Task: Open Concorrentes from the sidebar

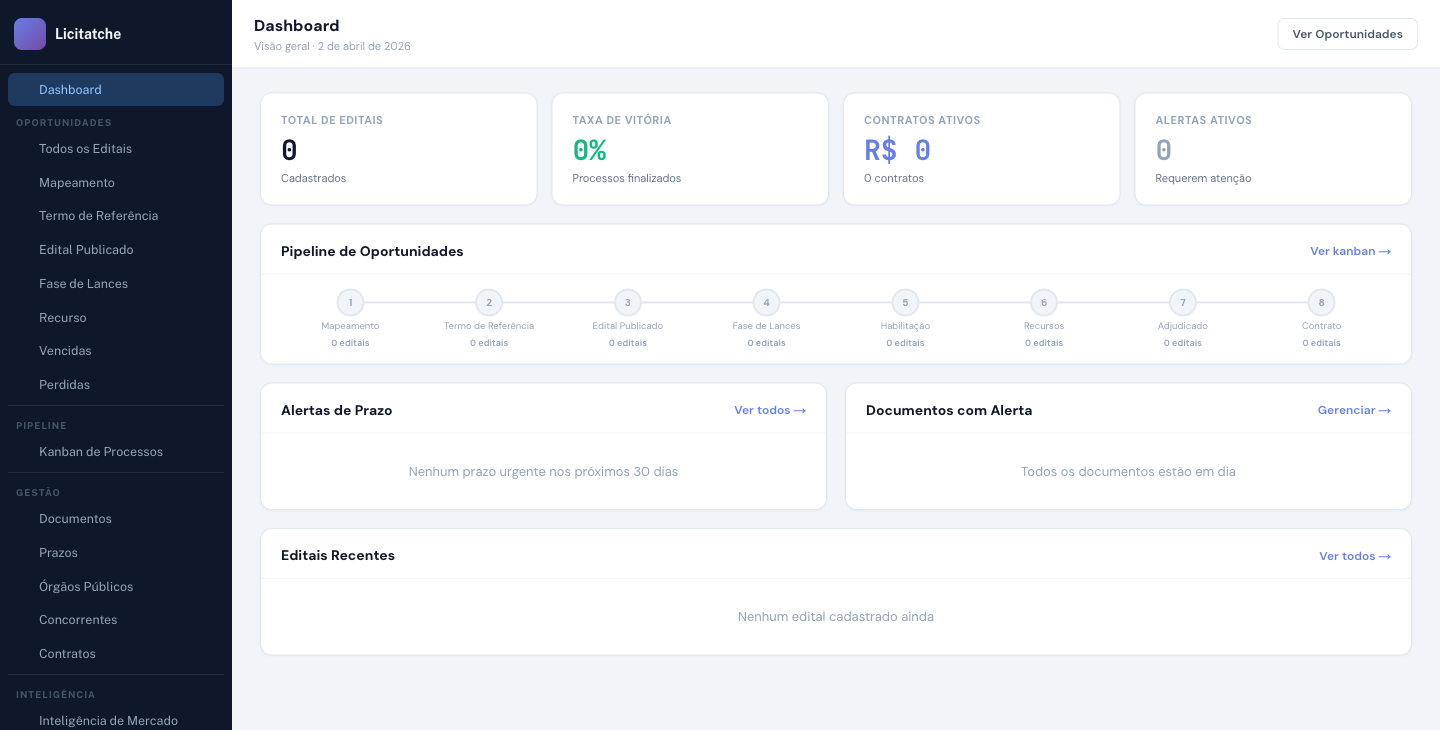Action: tap(78, 620)
